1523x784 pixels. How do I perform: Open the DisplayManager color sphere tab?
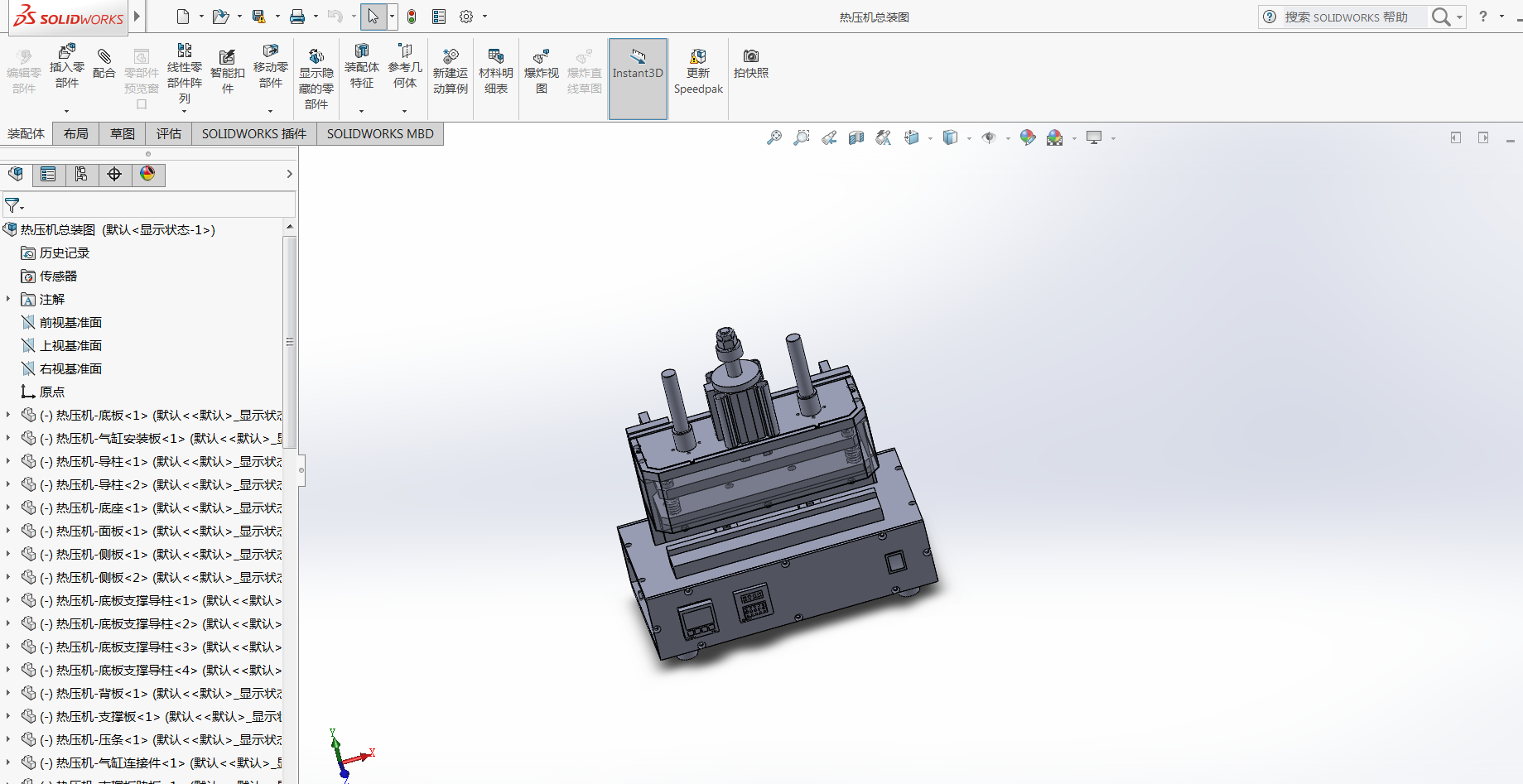point(147,174)
